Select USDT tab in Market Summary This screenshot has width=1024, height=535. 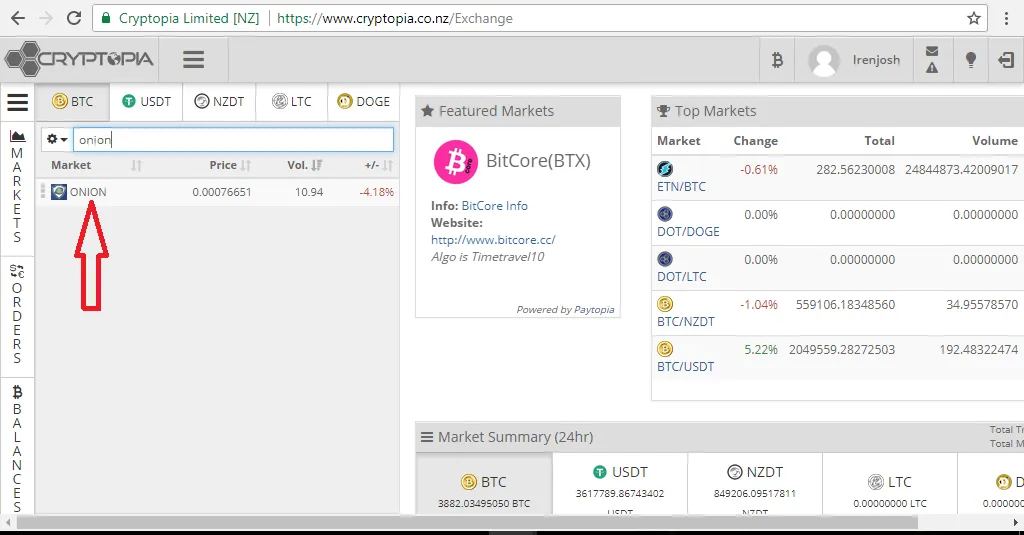click(x=620, y=483)
